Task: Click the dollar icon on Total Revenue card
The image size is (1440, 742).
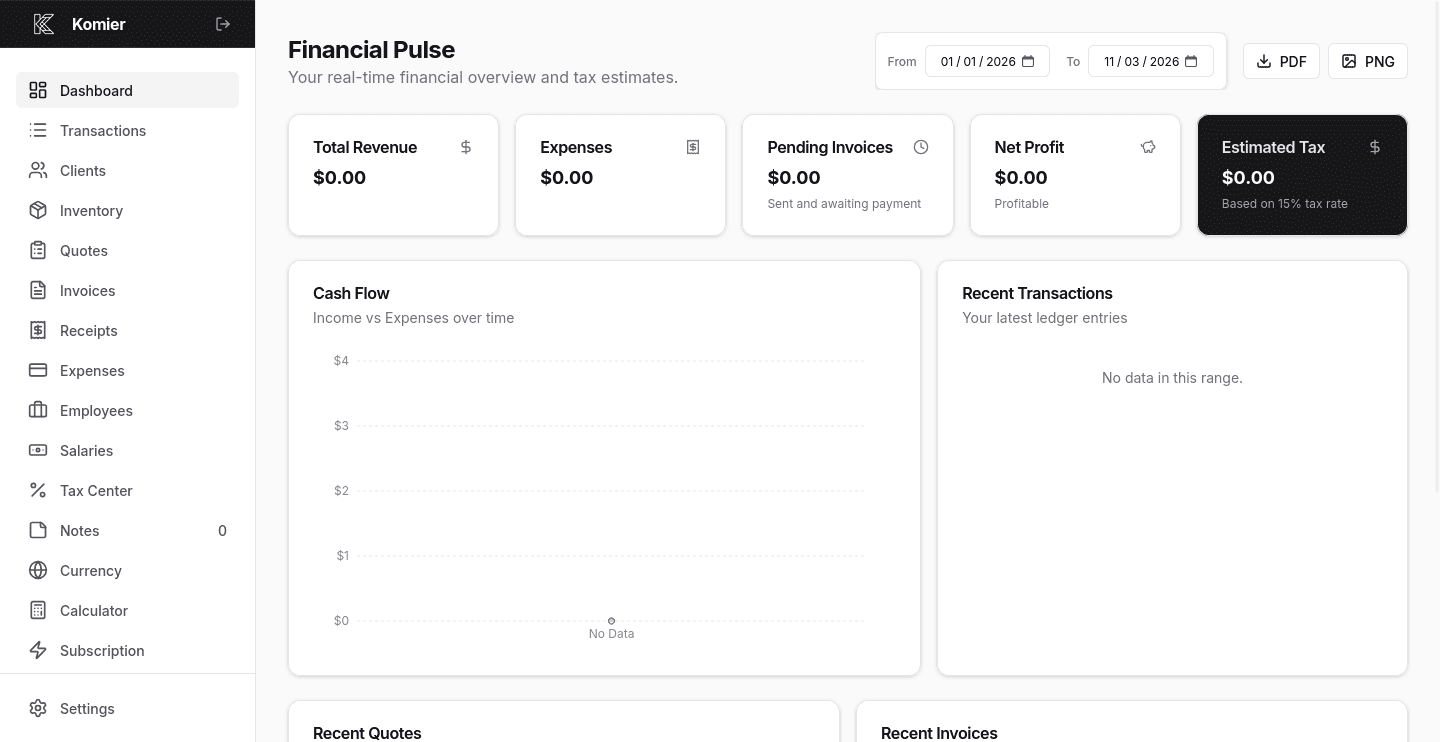Action: (x=466, y=147)
